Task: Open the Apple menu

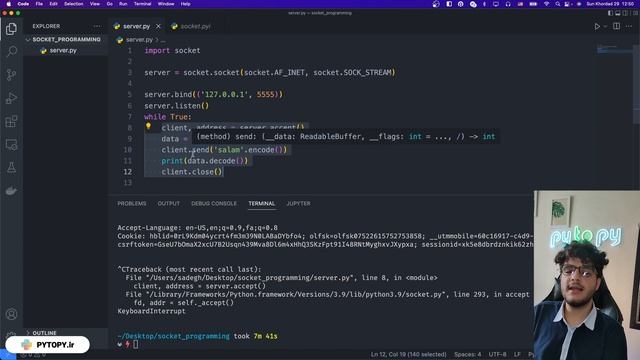Action: 8,4
